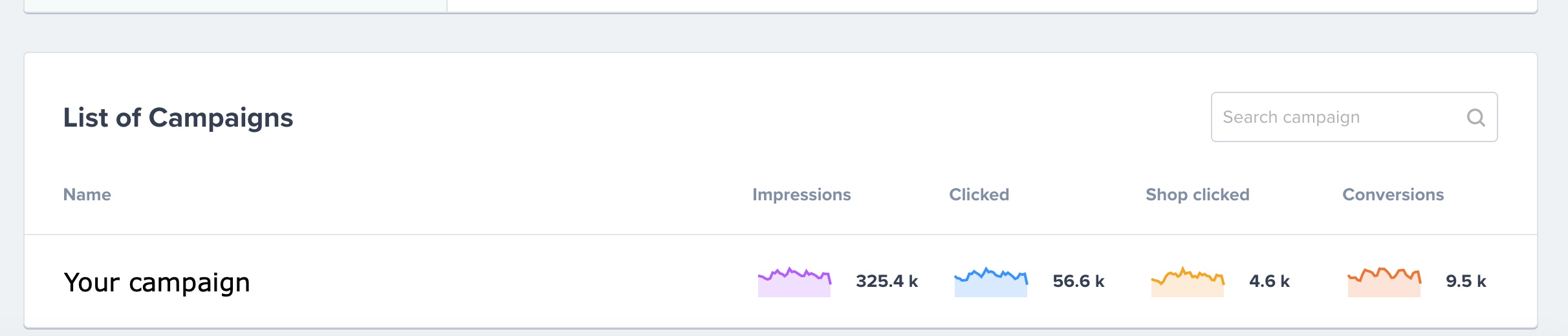
Task: Click the purple Impressions sparkline chart
Action: (794, 282)
